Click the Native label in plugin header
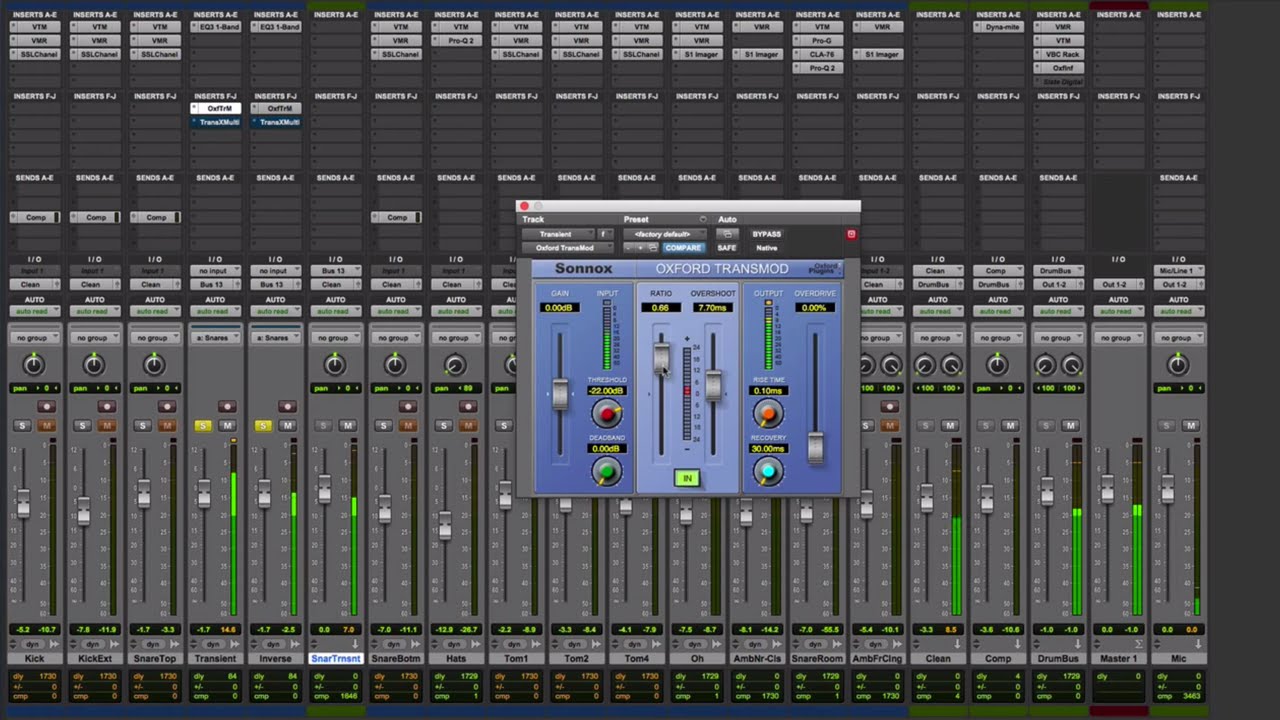 click(x=767, y=248)
